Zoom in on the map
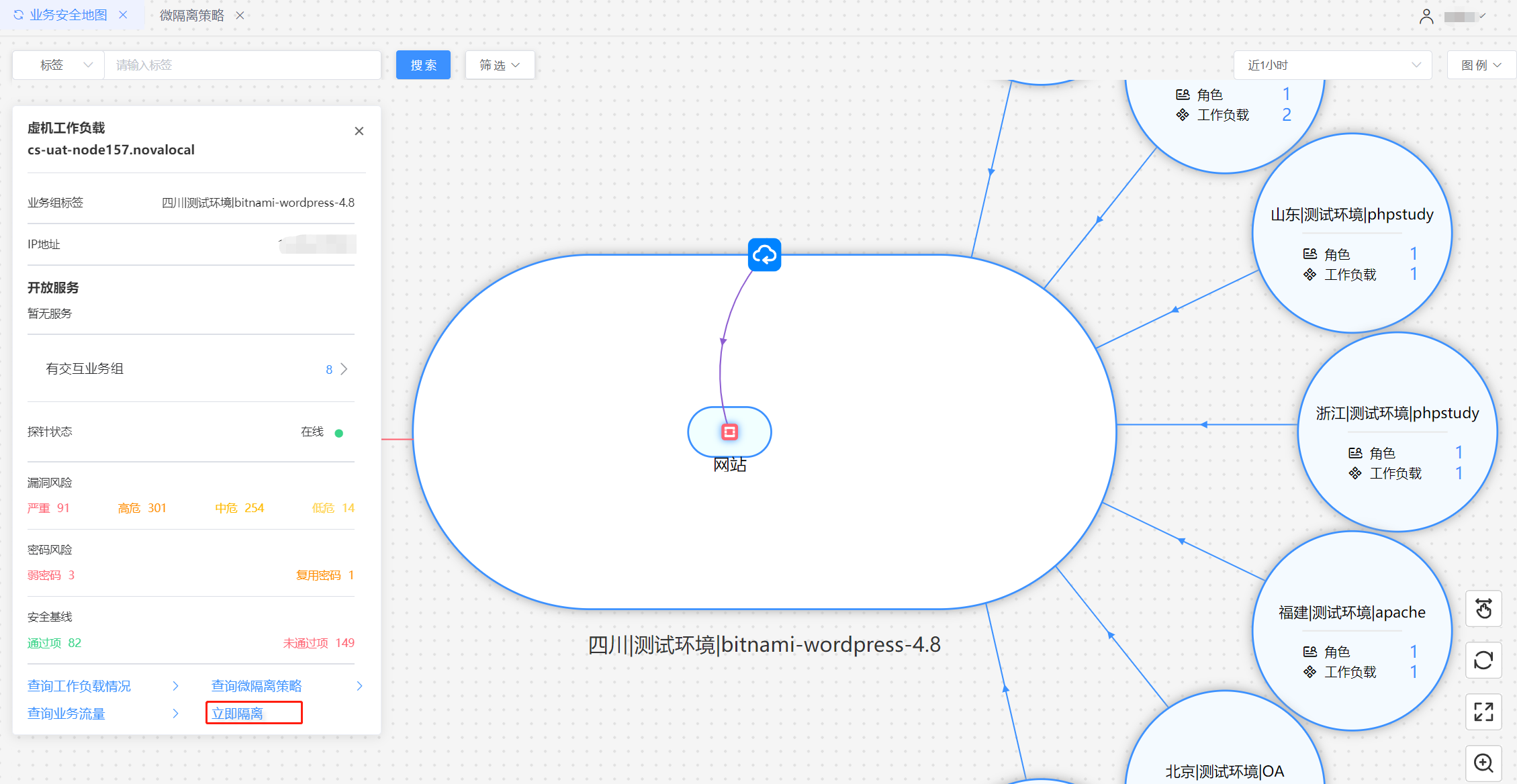 (x=1483, y=763)
